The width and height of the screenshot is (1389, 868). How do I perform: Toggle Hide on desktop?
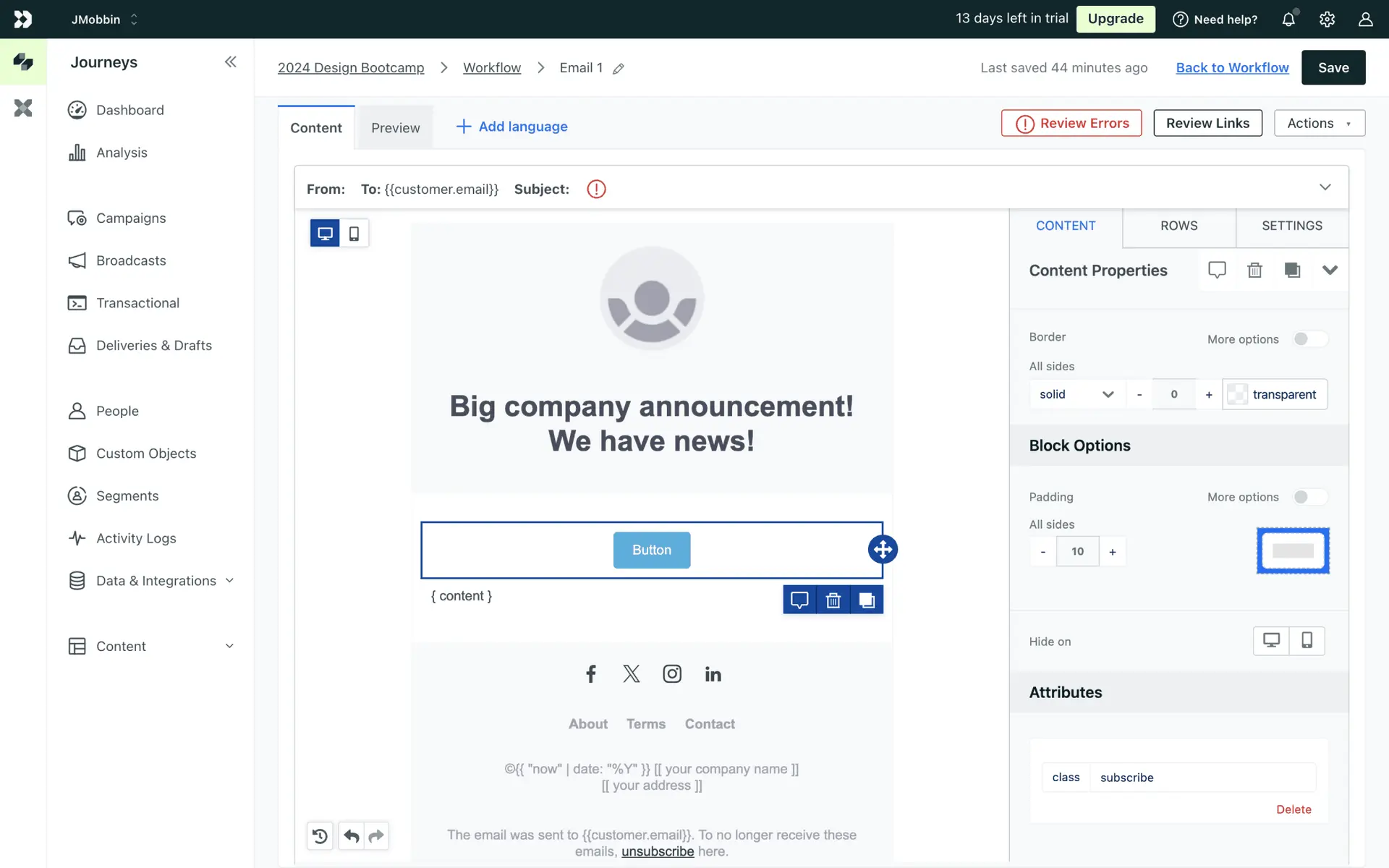coord(1271,641)
